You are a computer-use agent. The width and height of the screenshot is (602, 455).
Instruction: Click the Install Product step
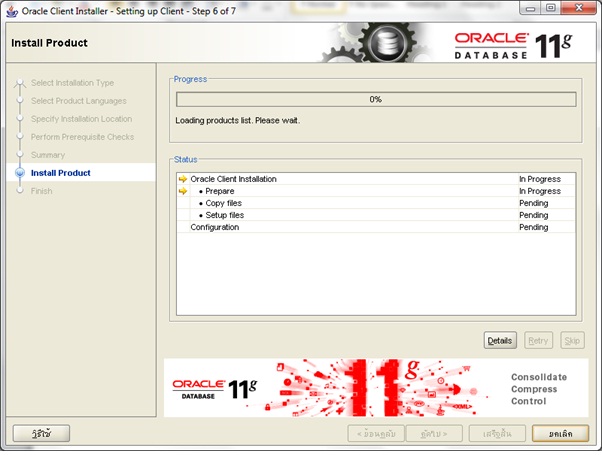pyautogui.click(x=61, y=173)
